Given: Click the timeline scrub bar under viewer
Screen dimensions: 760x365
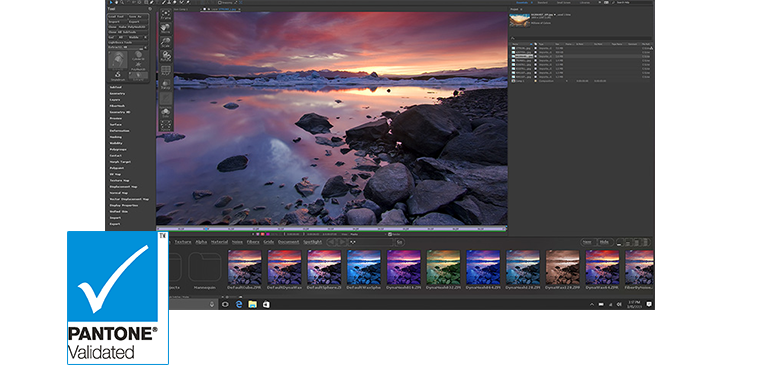Looking at the screenshot, I should pyautogui.click(x=332, y=228).
